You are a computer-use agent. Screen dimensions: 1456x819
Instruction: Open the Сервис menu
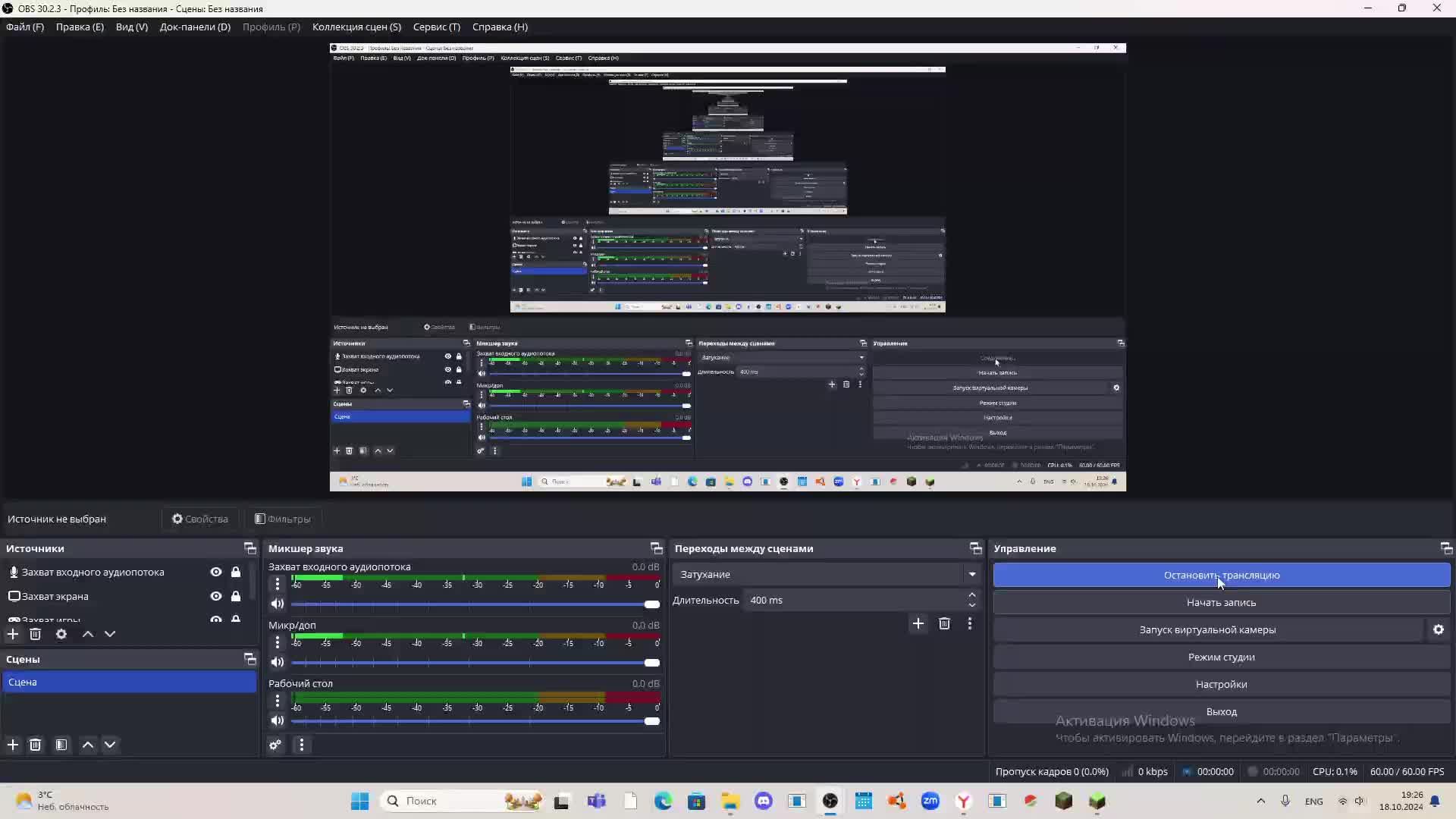coord(436,27)
